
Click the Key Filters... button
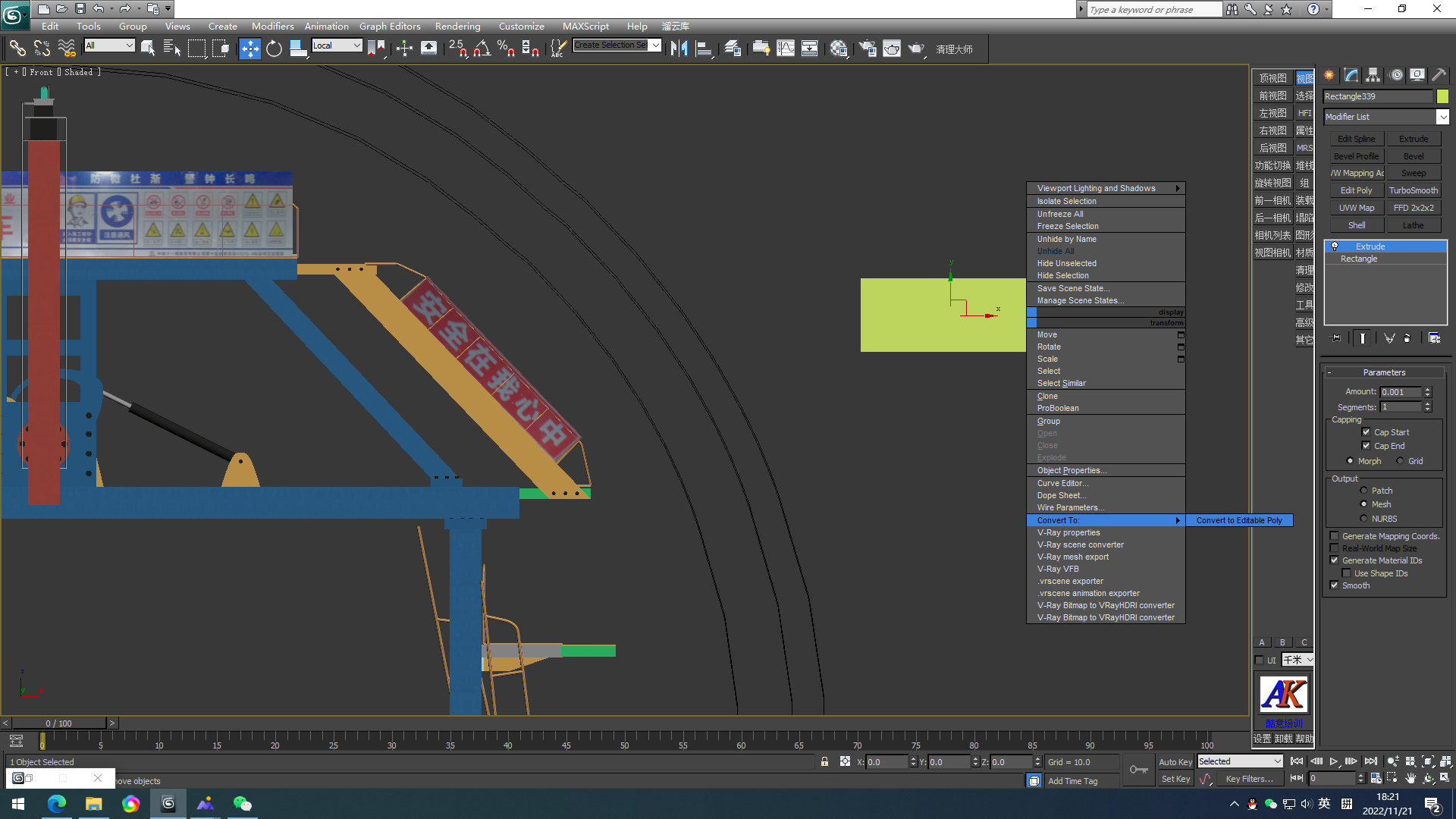[x=1249, y=779]
